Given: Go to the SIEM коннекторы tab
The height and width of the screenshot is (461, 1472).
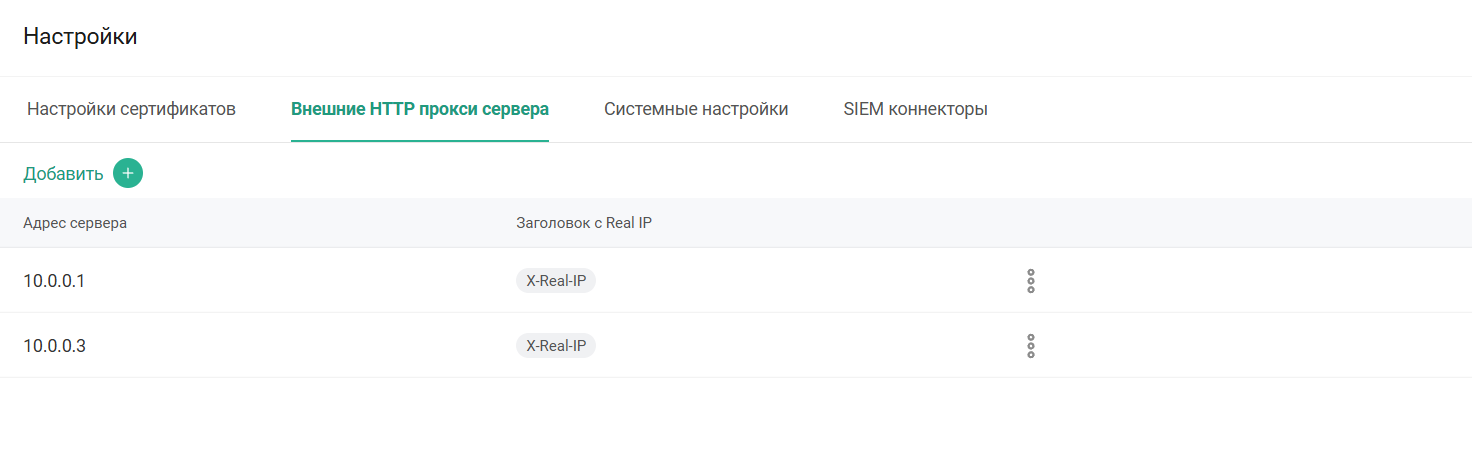Looking at the screenshot, I should pos(915,109).
